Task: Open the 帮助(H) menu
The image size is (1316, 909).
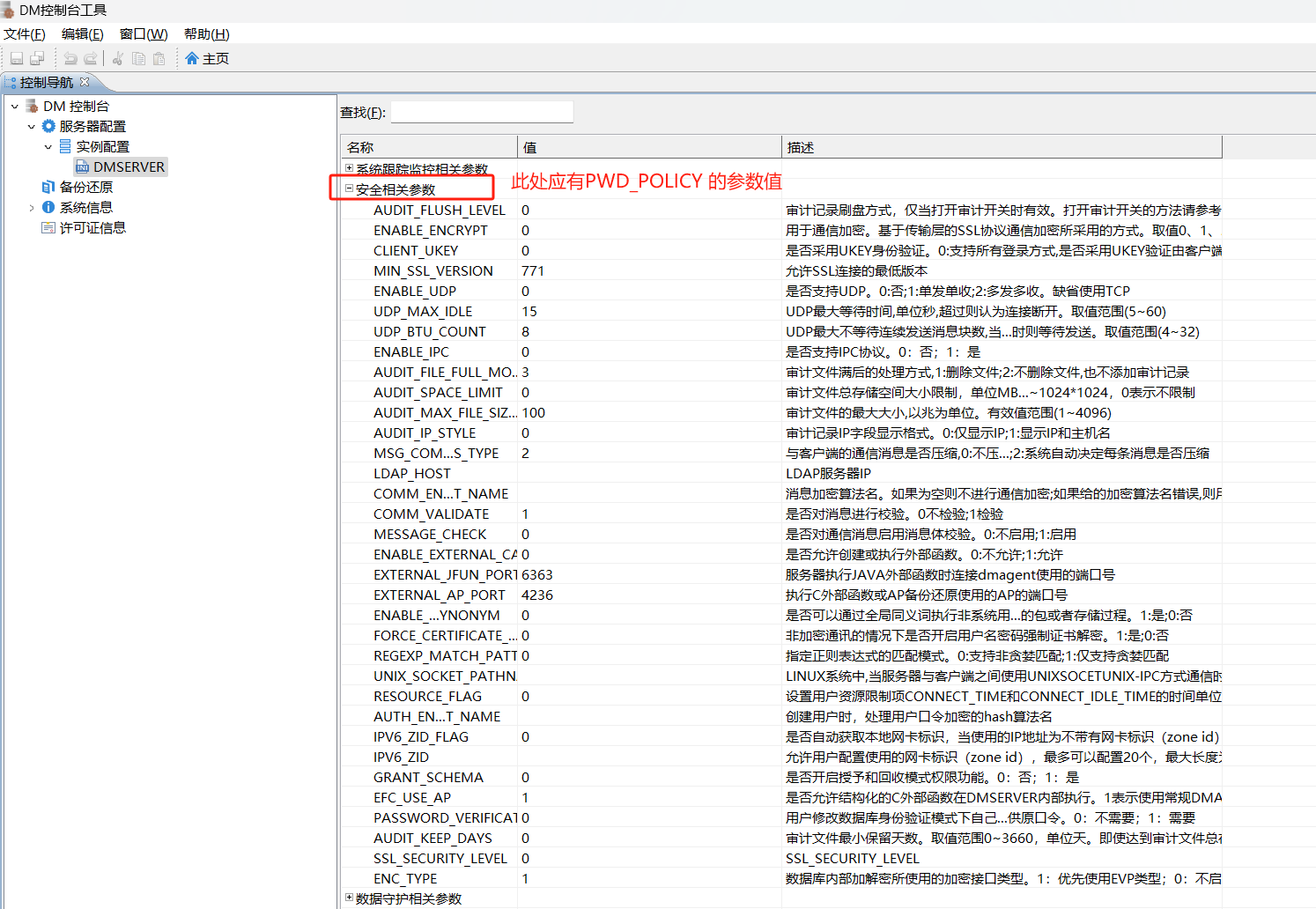Action: tap(206, 34)
